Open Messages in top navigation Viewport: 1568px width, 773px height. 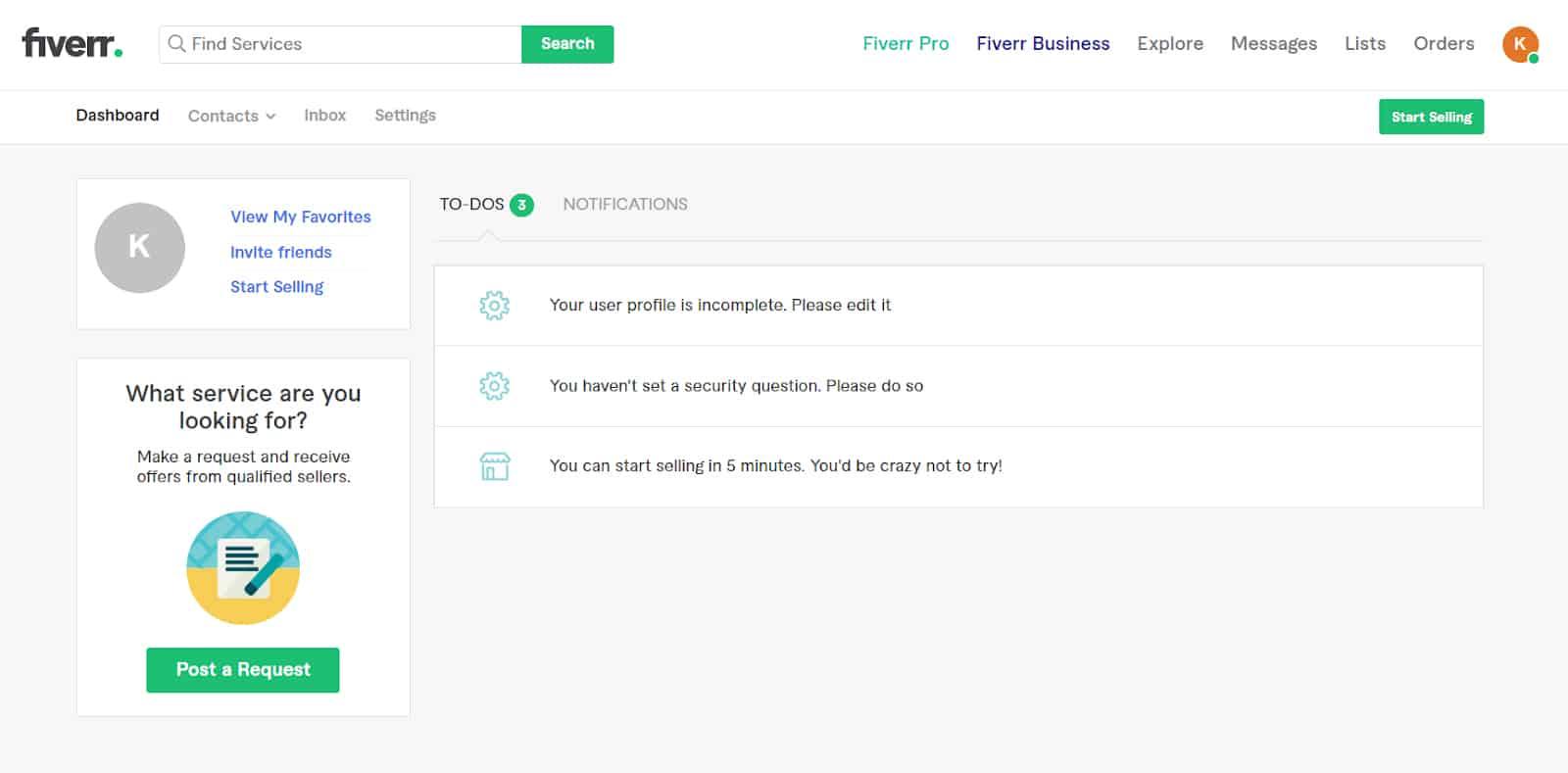(1274, 44)
